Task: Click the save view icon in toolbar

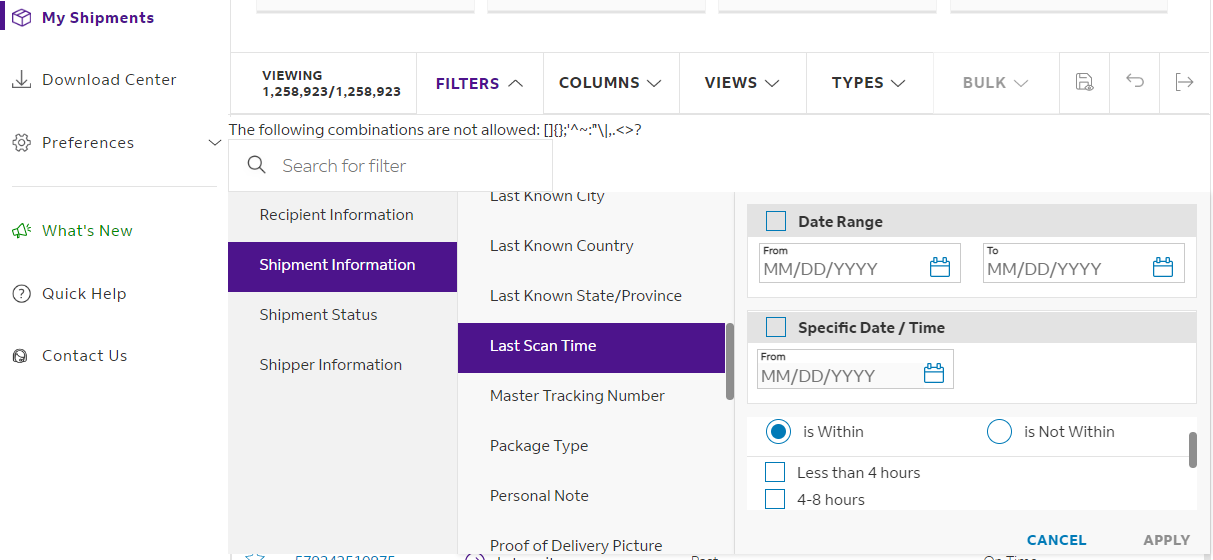Action: (1084, 82)
